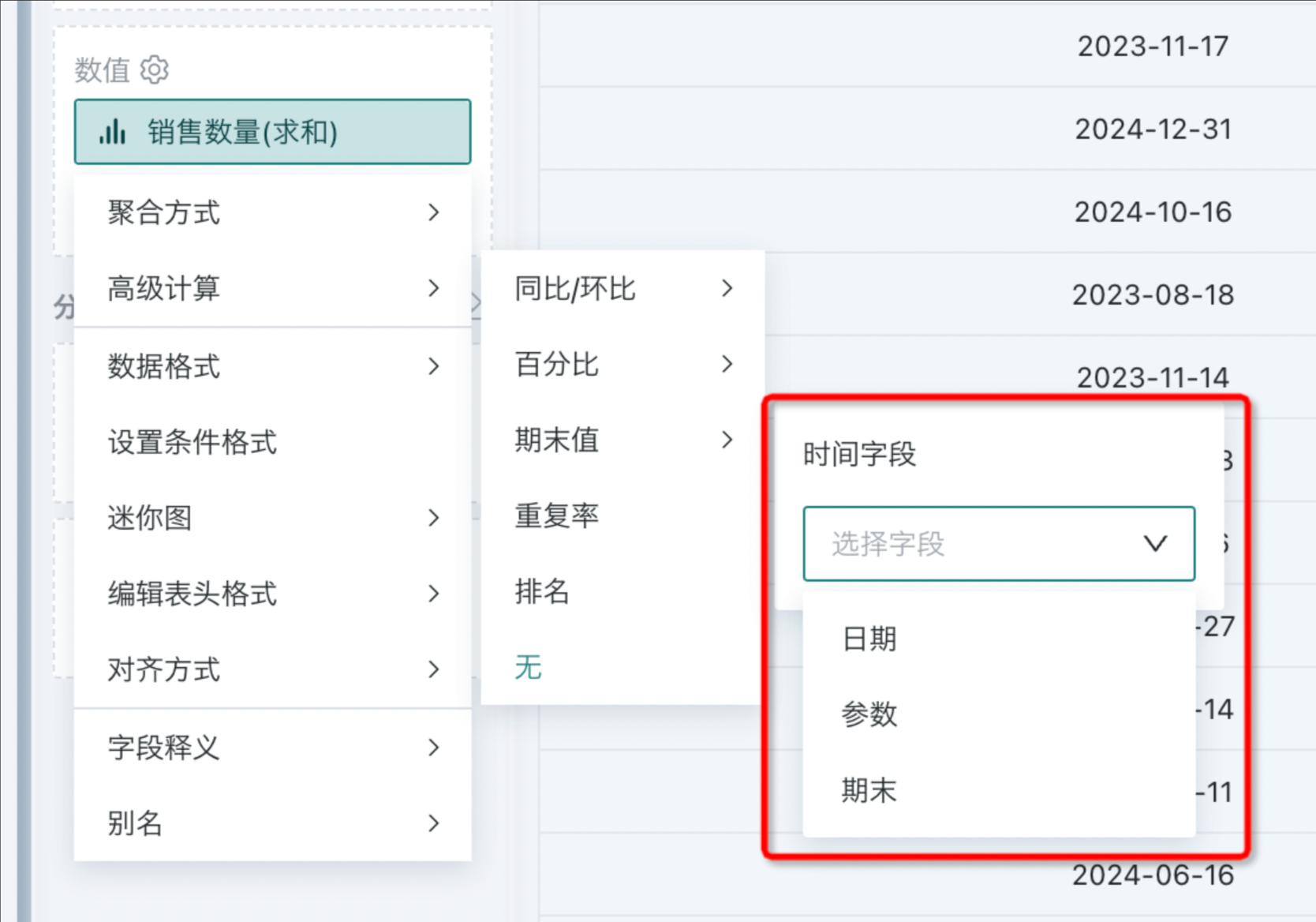Open the 选择字段 dropdown
Viewport: 1316px width, 922px height.
tap(999, 544)
